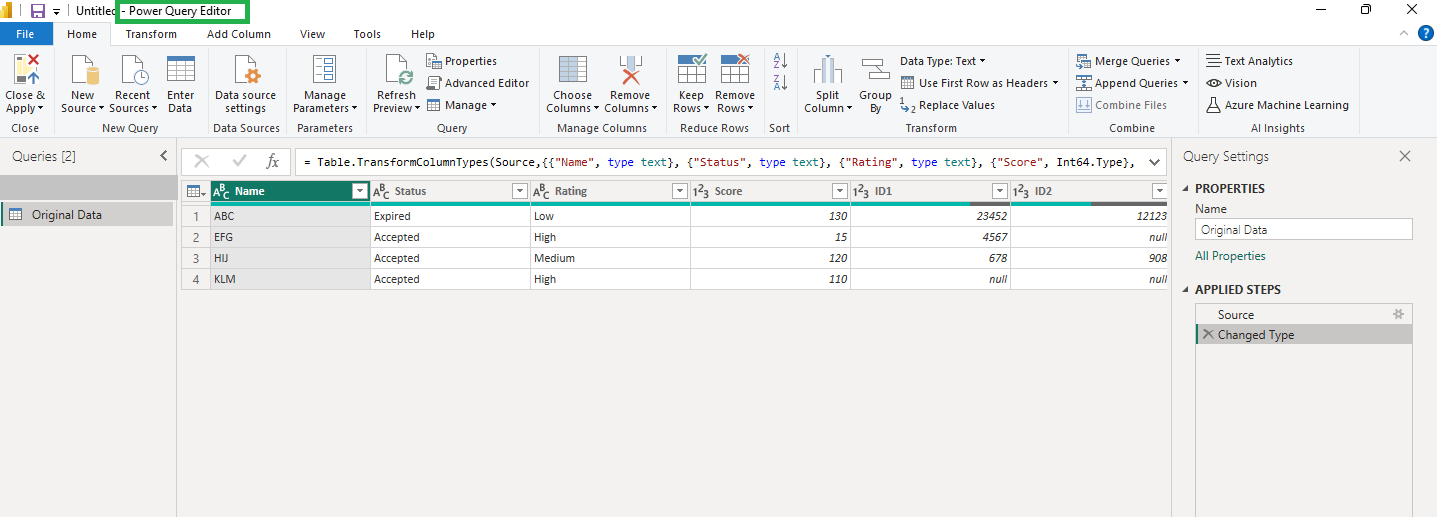
Task: Switch to the View tab
Action: tap(313, 34)
